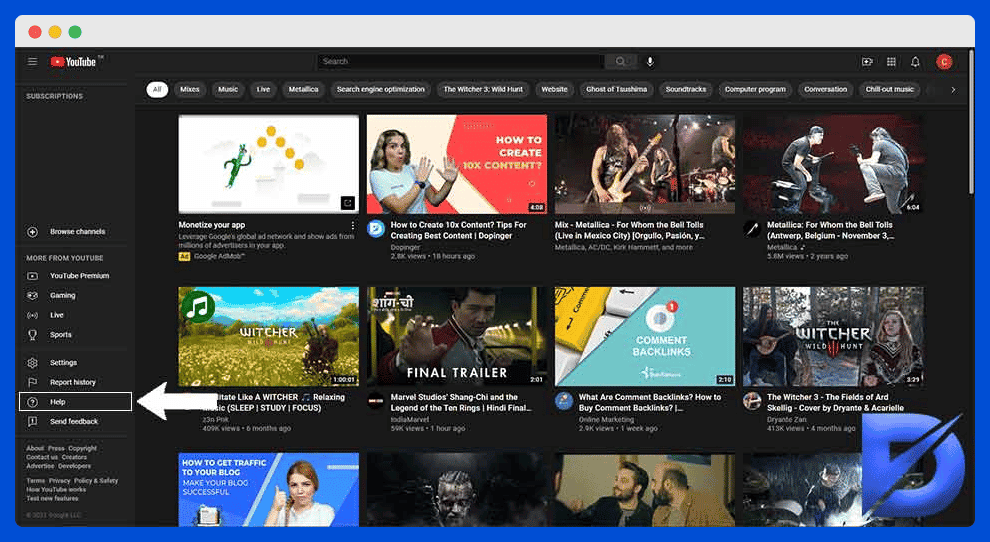Select the Conversation filter chip
The width and height of the screenshot is (990, 542).
click(x=825, y=90)
